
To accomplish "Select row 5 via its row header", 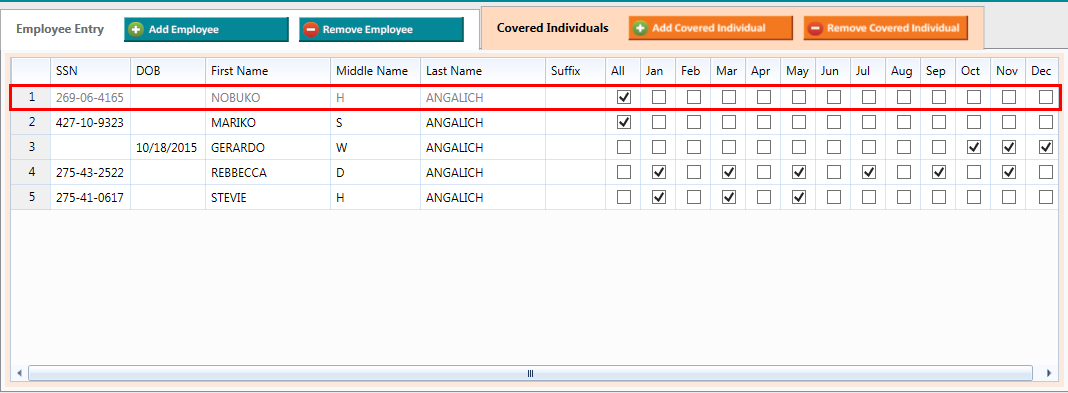I will tap(31, 197).
